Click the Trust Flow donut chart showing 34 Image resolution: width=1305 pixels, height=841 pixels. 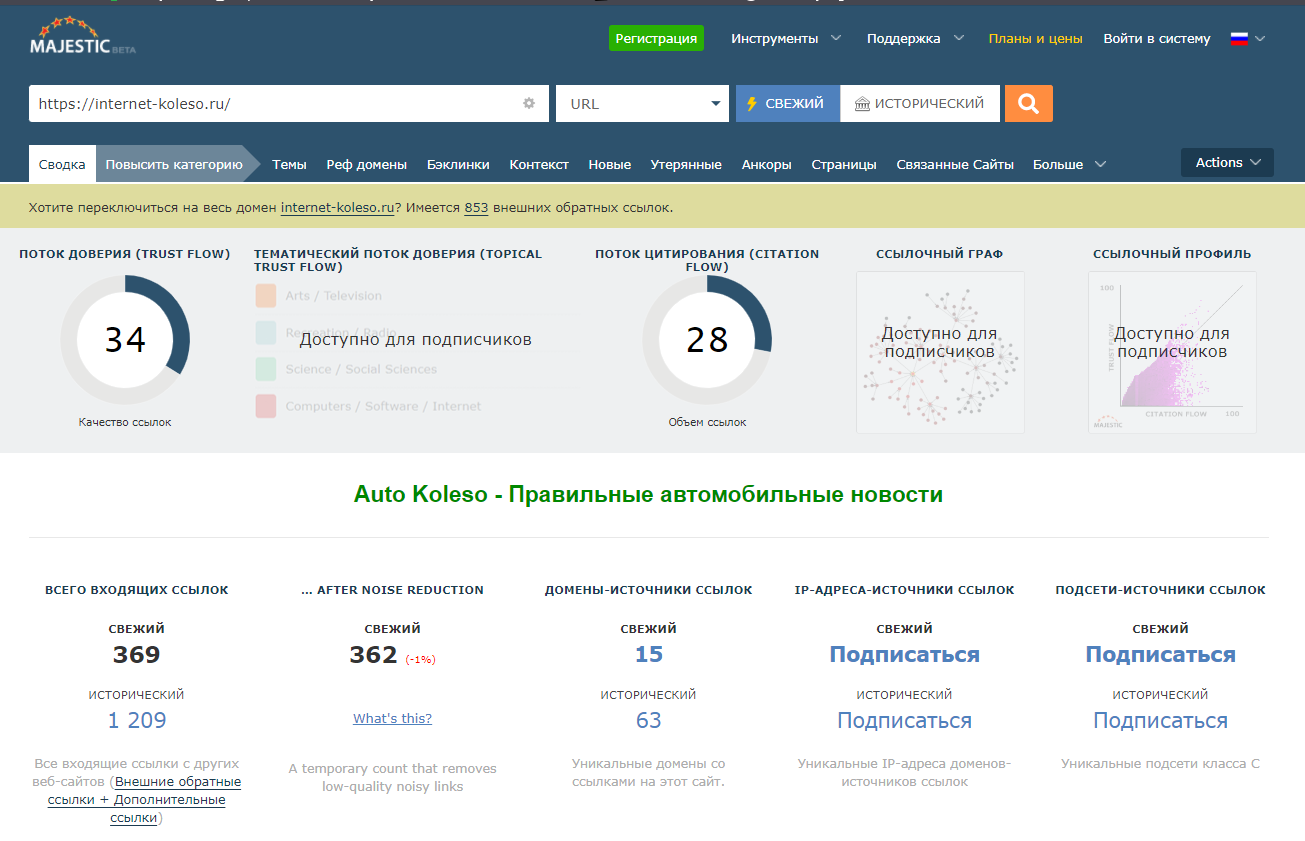[125, 340]
